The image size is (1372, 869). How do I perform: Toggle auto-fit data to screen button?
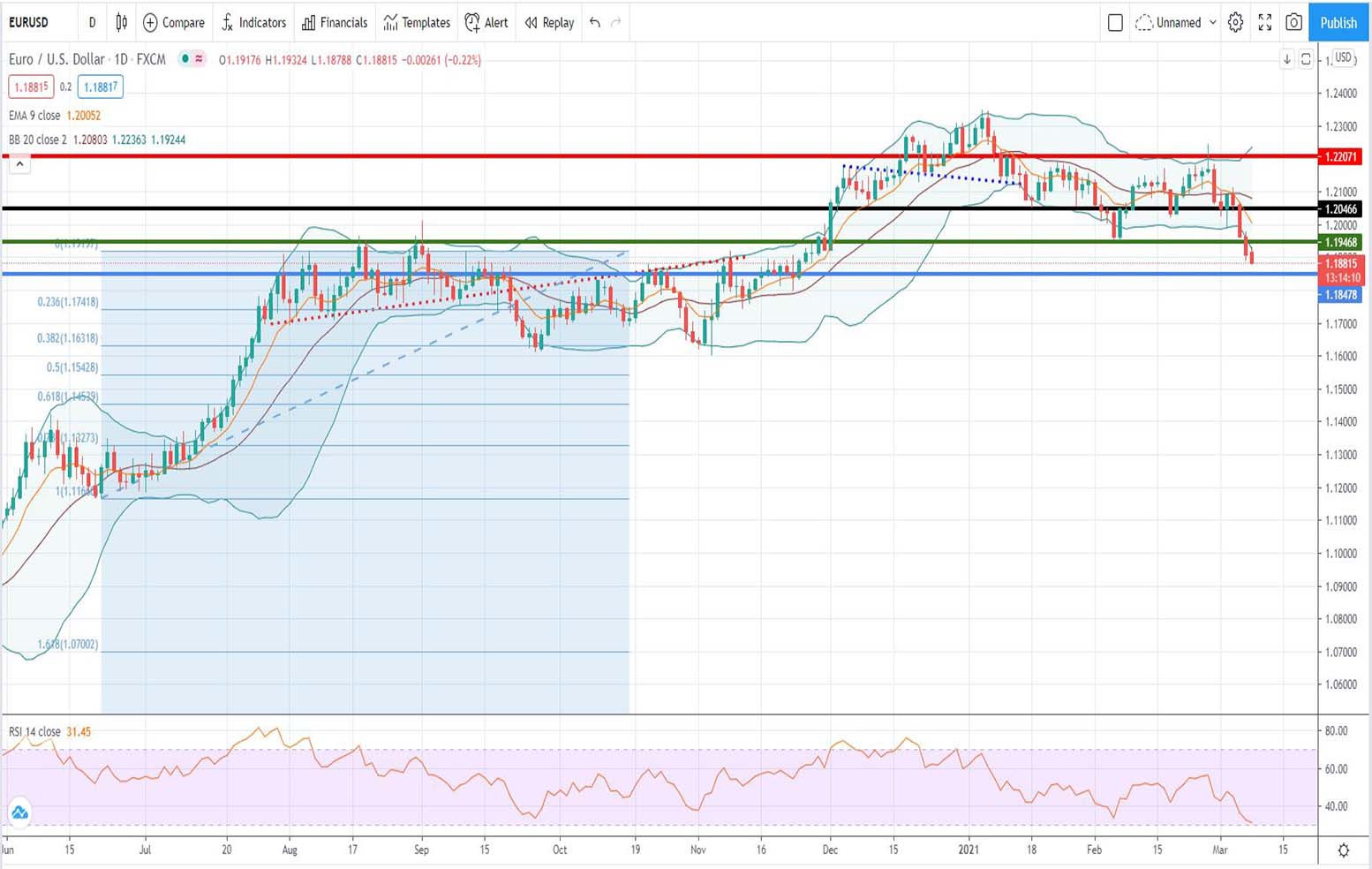[x=1306, y=59]
